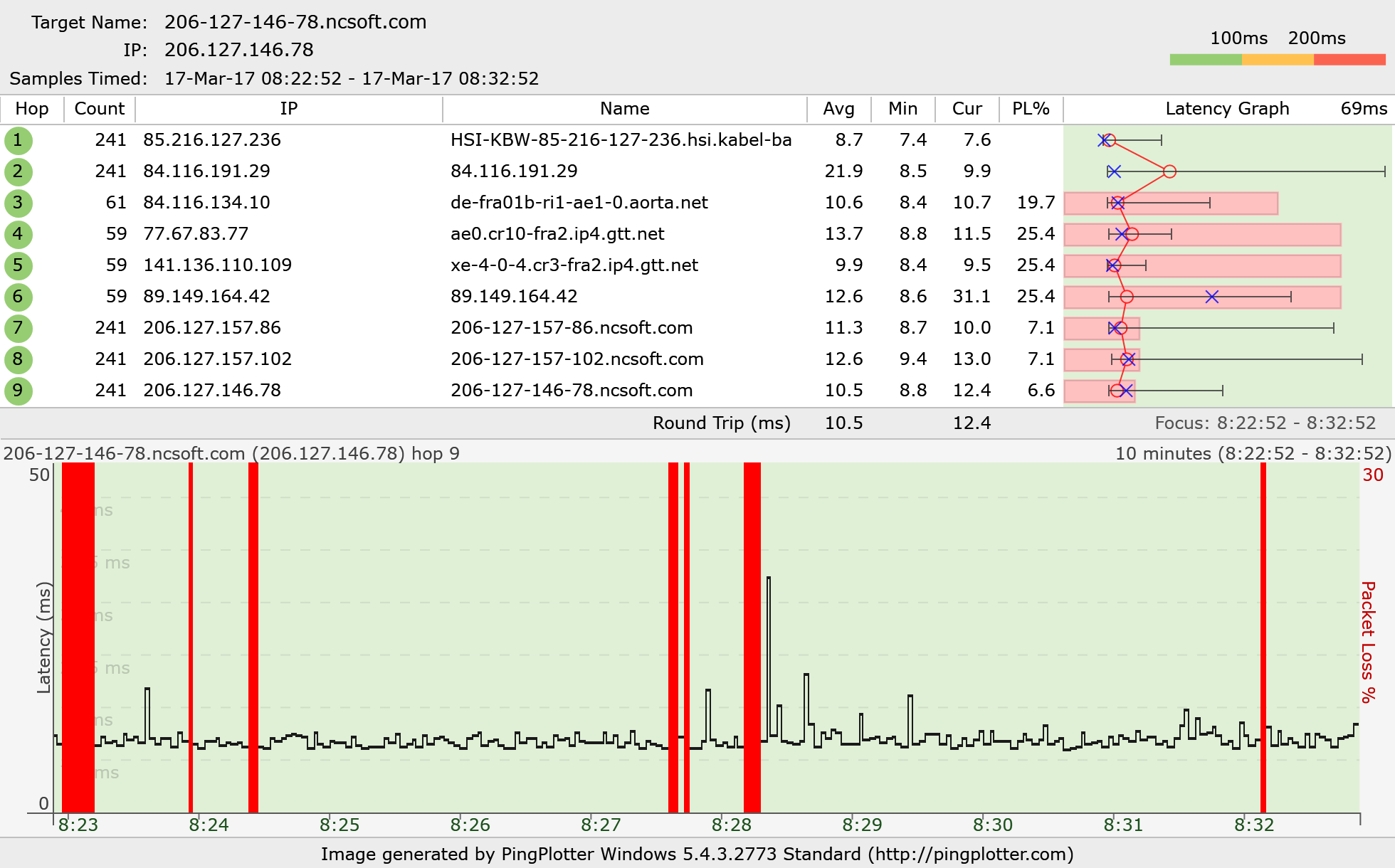Click the green hop 8 circle icon

coord(18,359)
